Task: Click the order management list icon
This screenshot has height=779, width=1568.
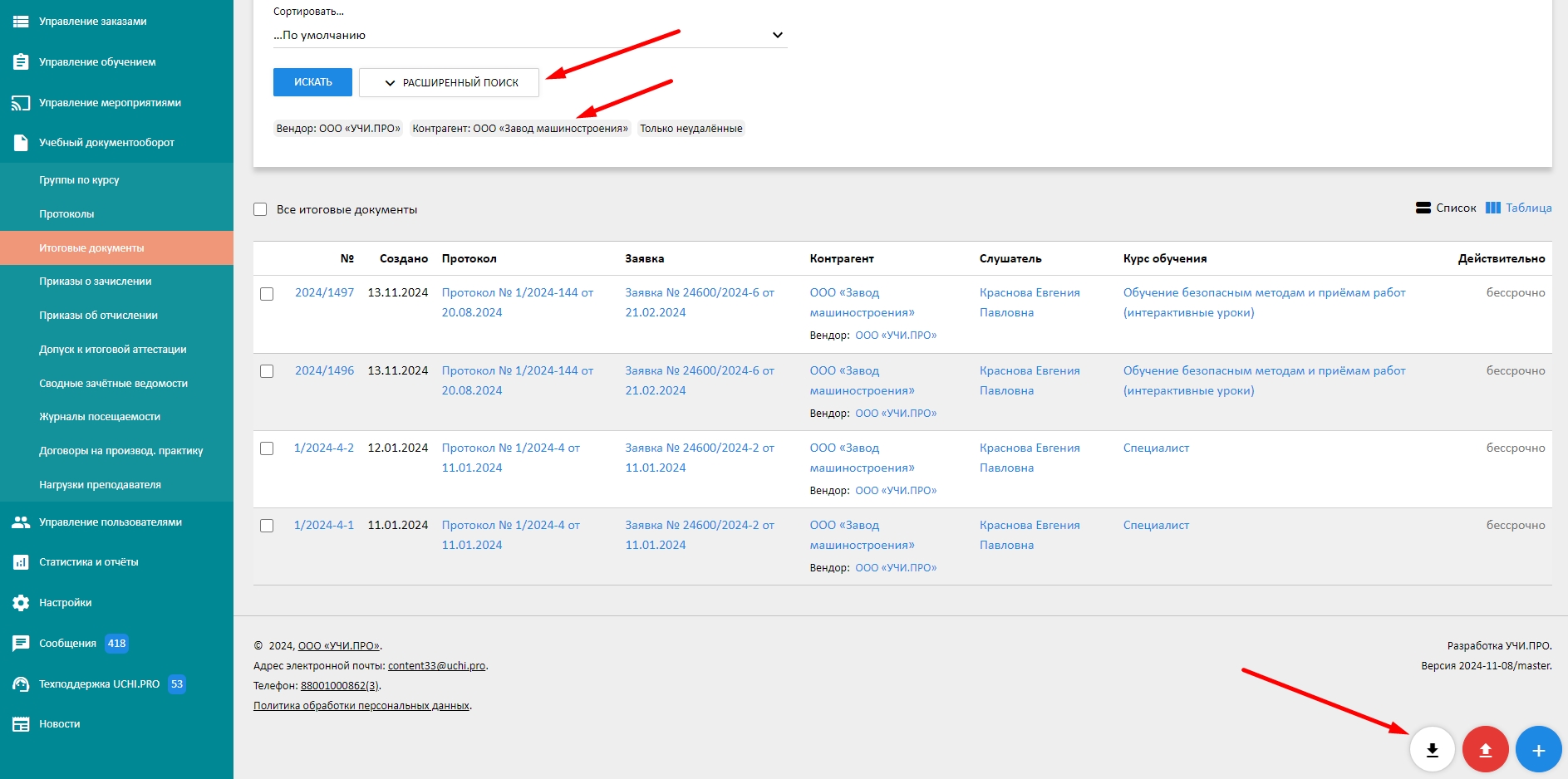Action: pyautogui.click(x=21, y=22)
